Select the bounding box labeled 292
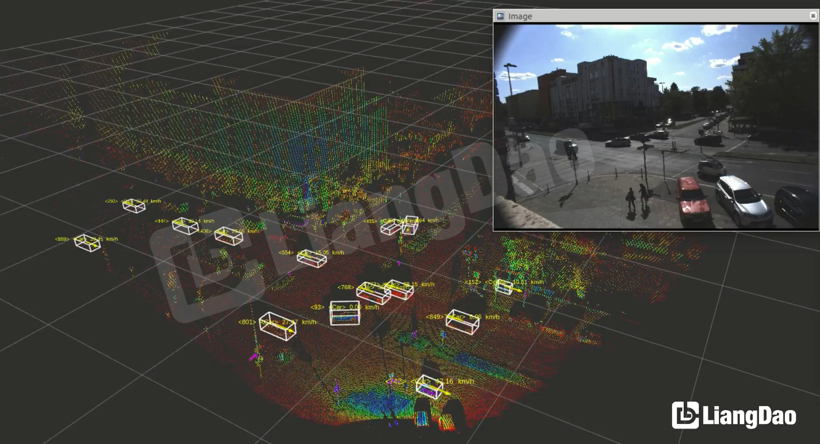Screen dimensions: 820x444 [134, 206]
